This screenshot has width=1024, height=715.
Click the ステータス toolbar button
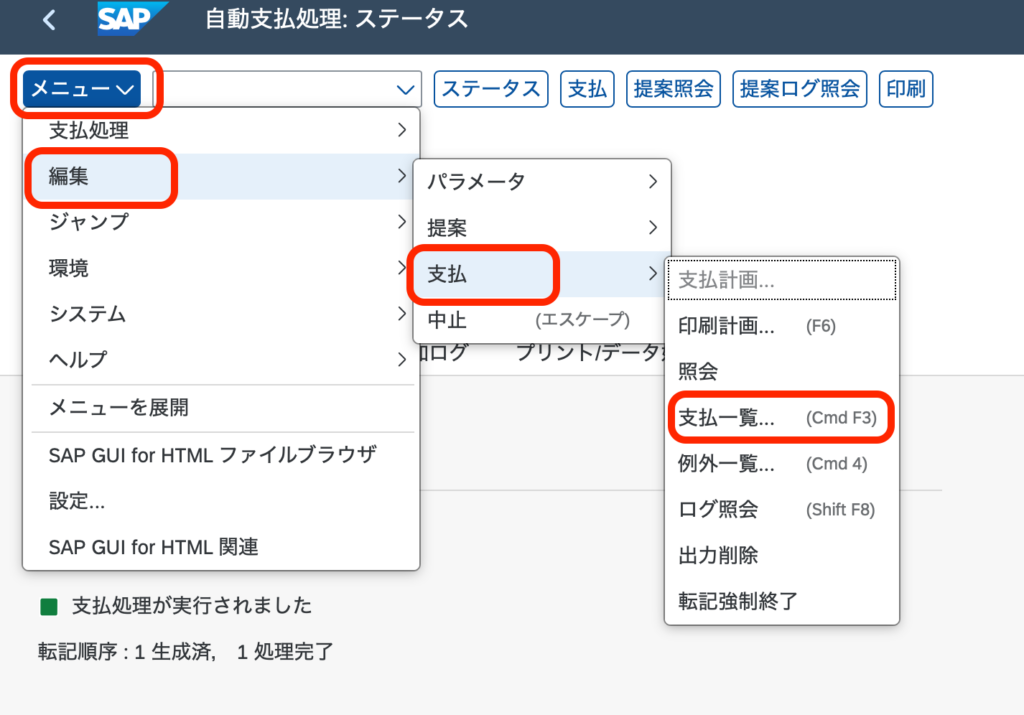[491, 88]
